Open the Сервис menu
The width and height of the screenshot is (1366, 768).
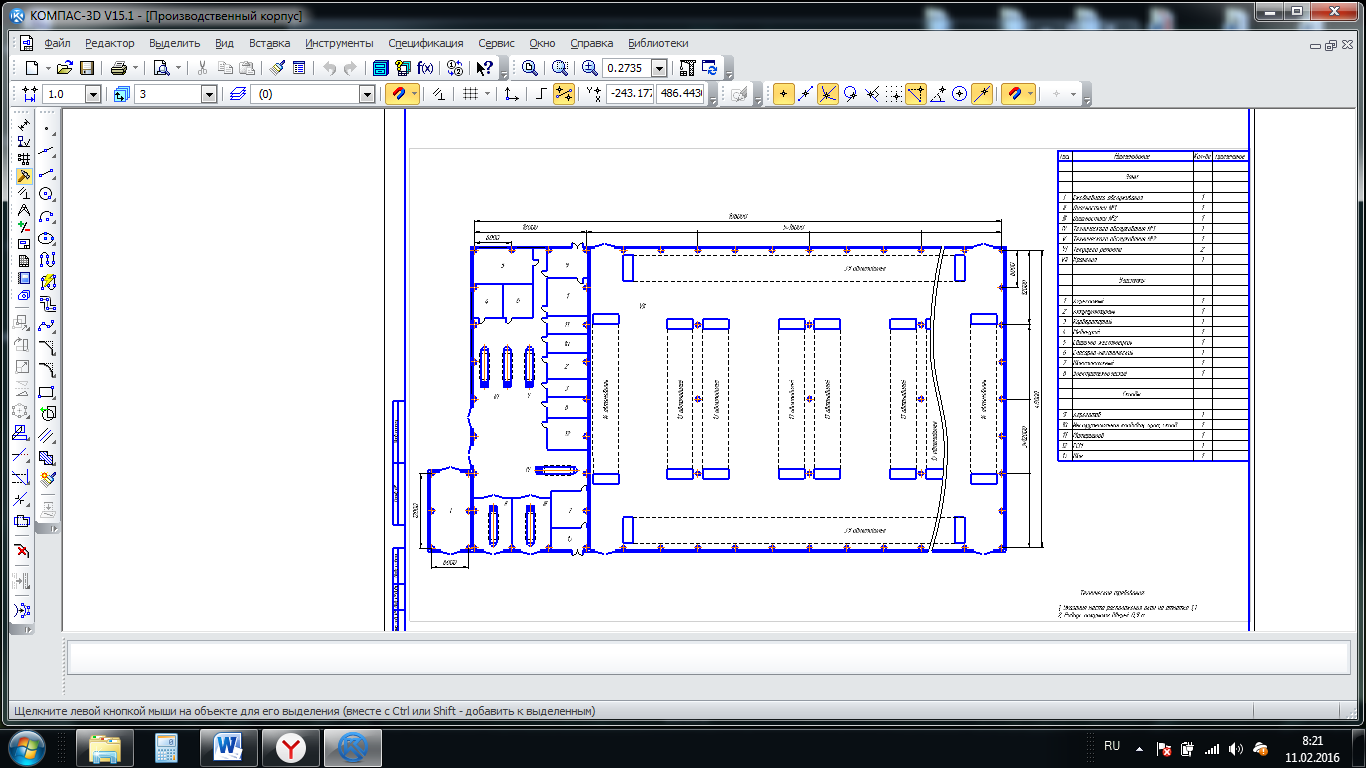click(497, 43)
